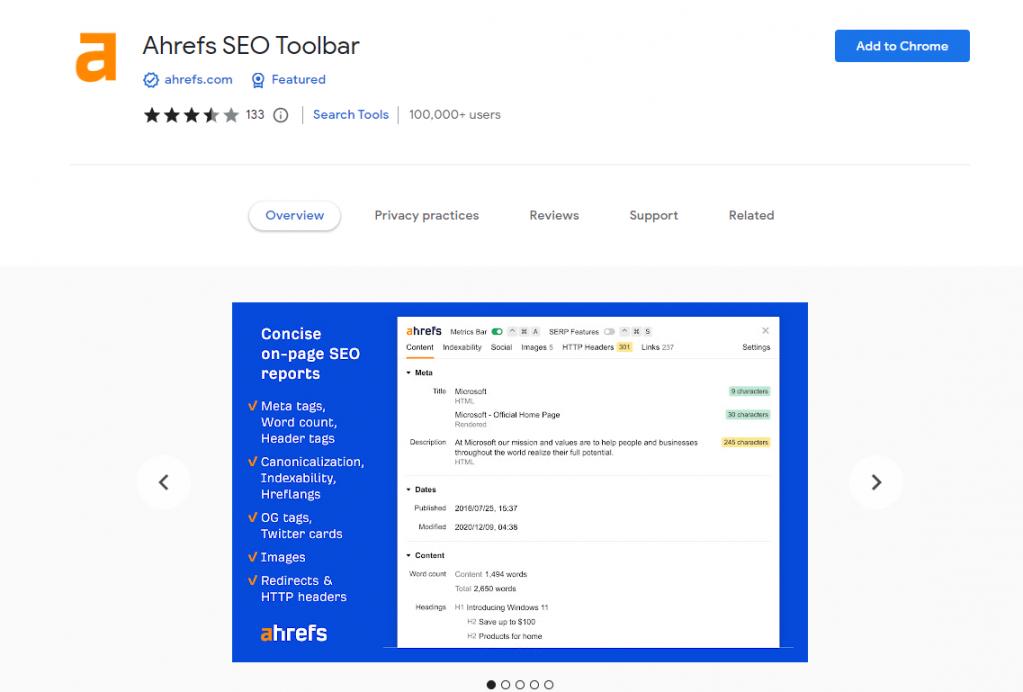
Task: Close the Ahrefs panel with X icon
Action: [765, 331]
